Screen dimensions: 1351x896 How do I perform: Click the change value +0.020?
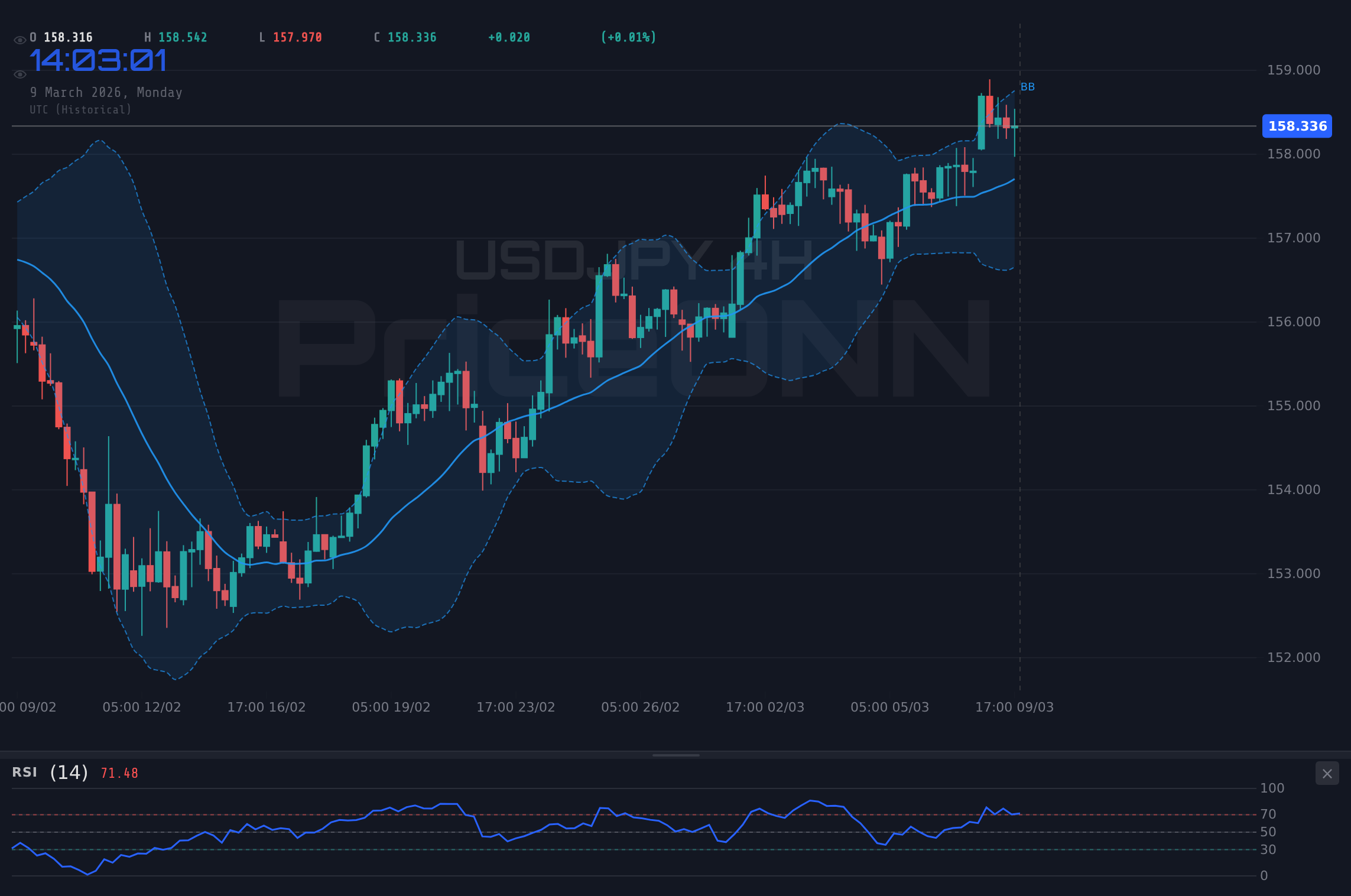(x=509, y=37)
